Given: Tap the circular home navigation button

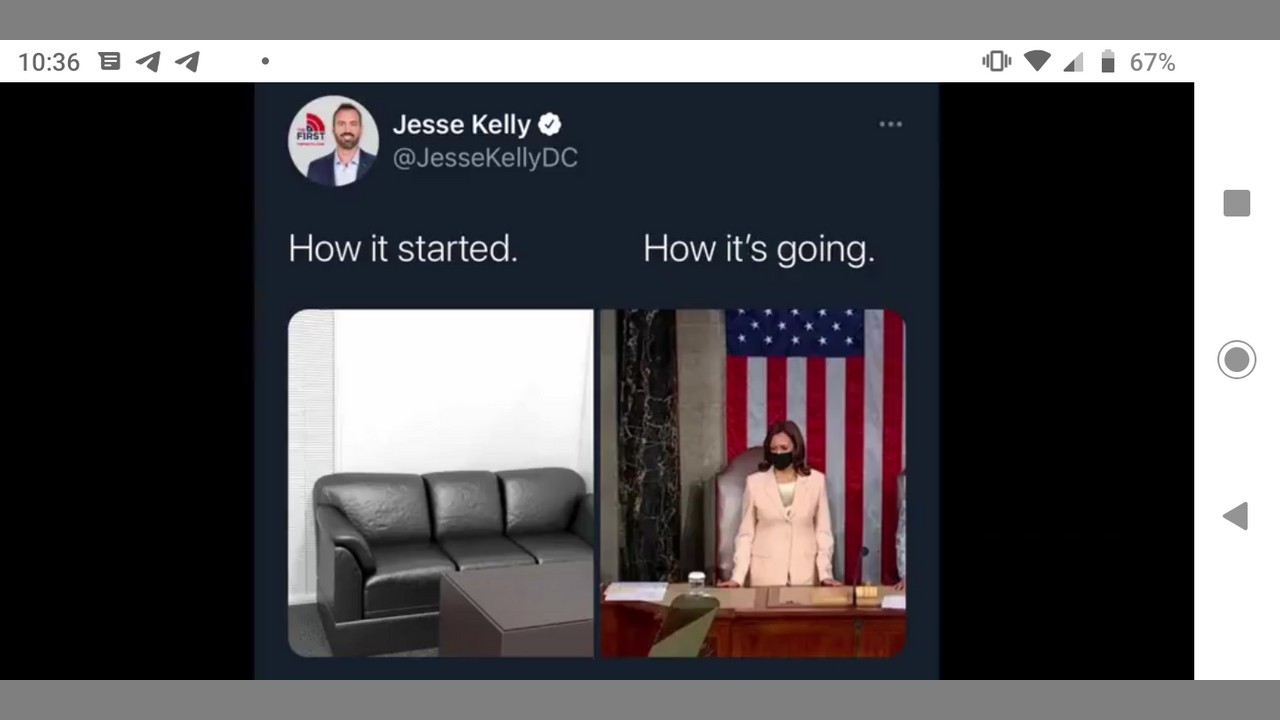Looking at the screenshot, I should click(1237, 360).
